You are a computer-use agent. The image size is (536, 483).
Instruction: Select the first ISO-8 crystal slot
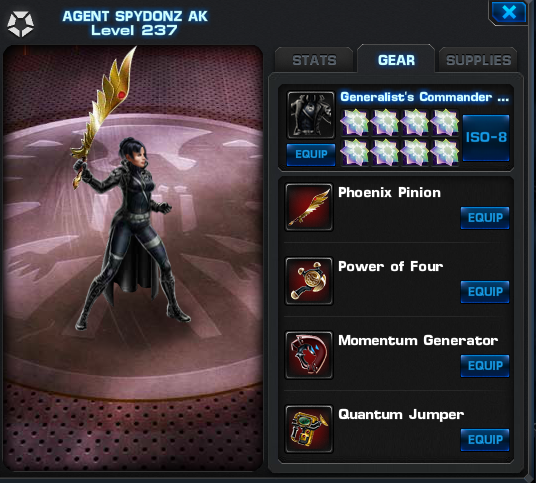pyautogui.click(x=354, y=122)
